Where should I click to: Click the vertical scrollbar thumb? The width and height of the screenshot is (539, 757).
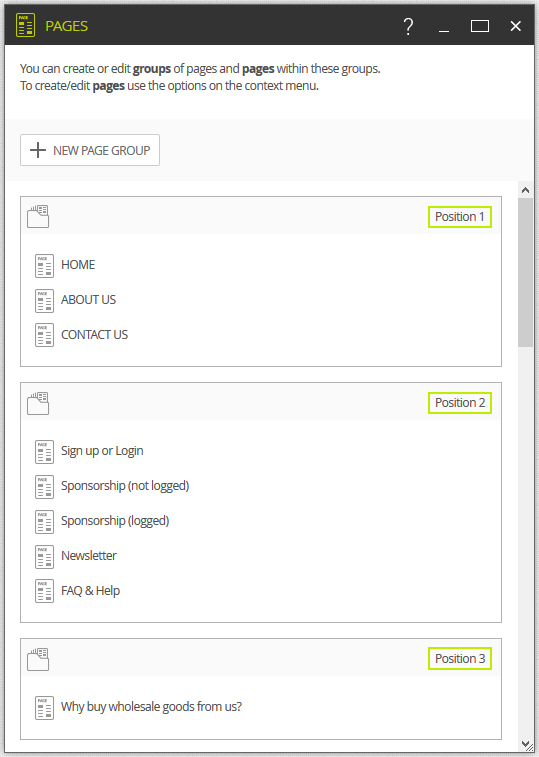pos(525,272)
